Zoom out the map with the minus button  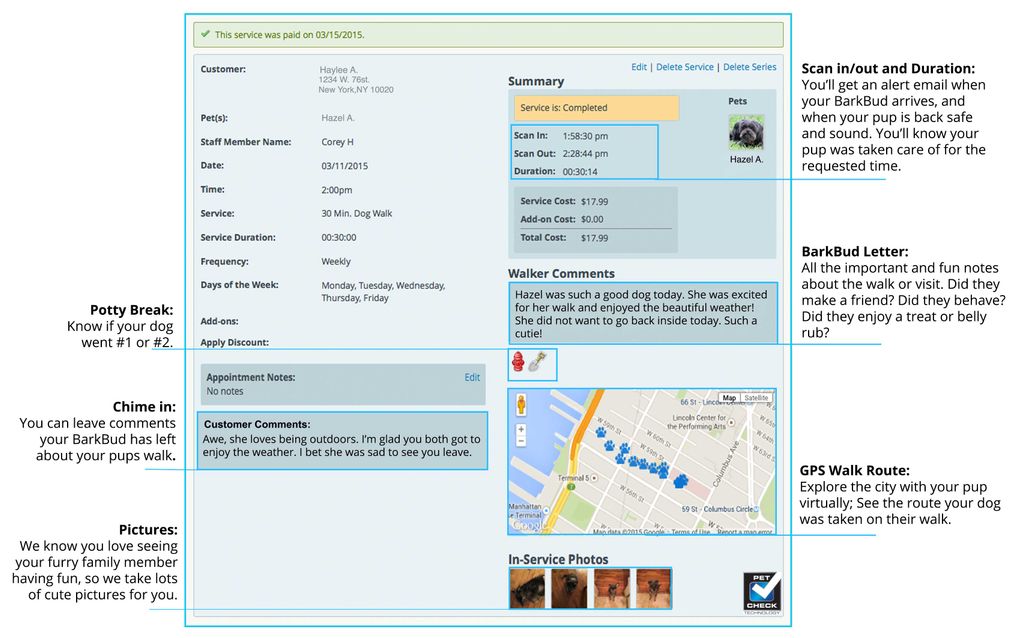pos(521,441)
